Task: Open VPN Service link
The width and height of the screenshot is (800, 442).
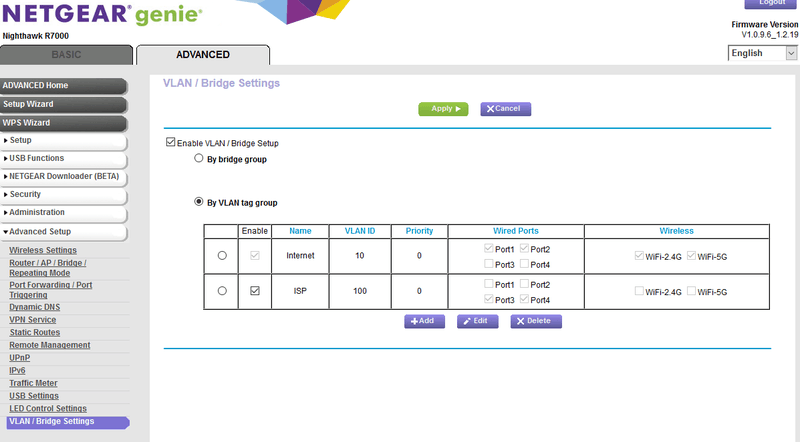Action: coord(33,320)
